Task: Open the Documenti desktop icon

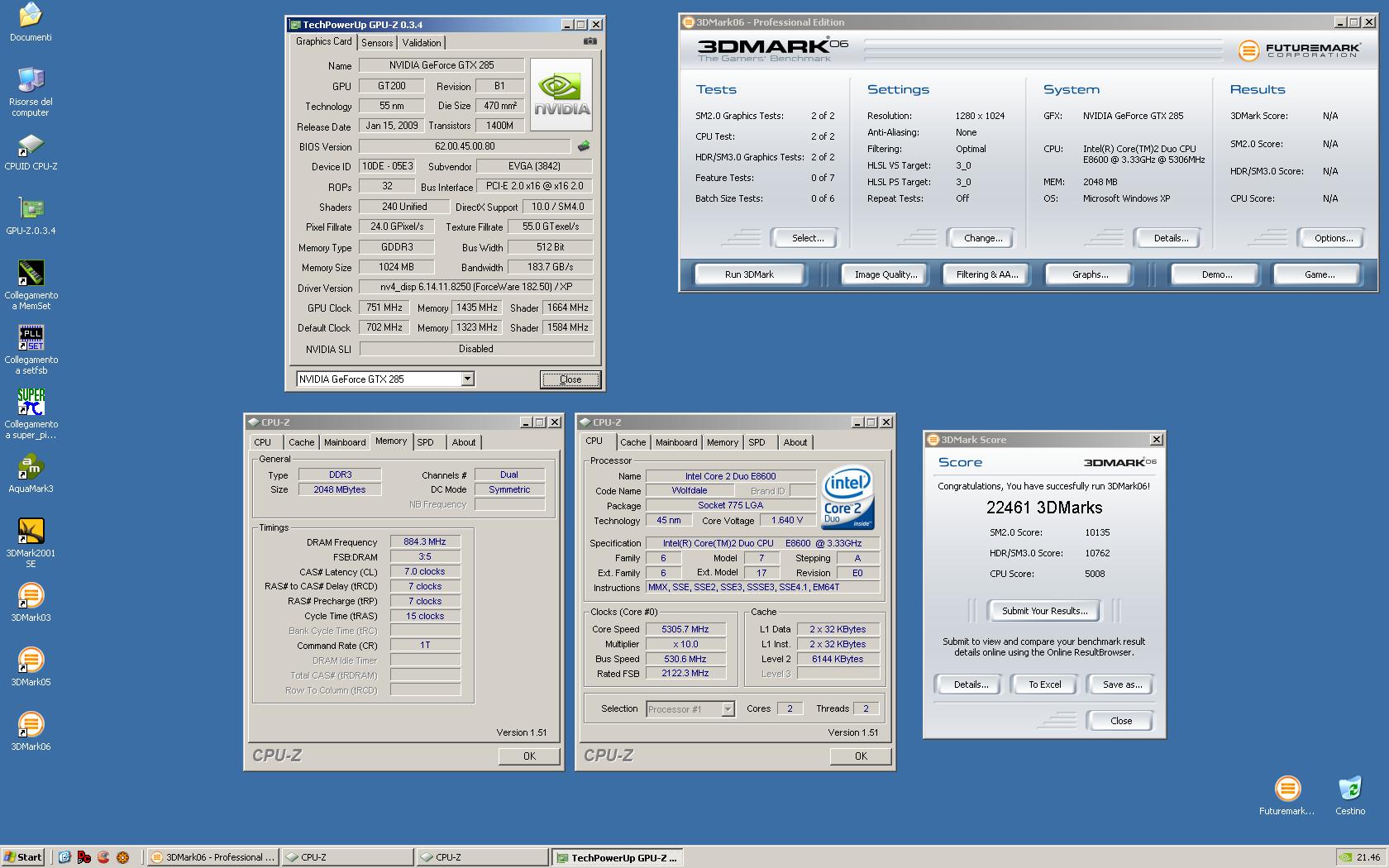Action: (31, 15)
